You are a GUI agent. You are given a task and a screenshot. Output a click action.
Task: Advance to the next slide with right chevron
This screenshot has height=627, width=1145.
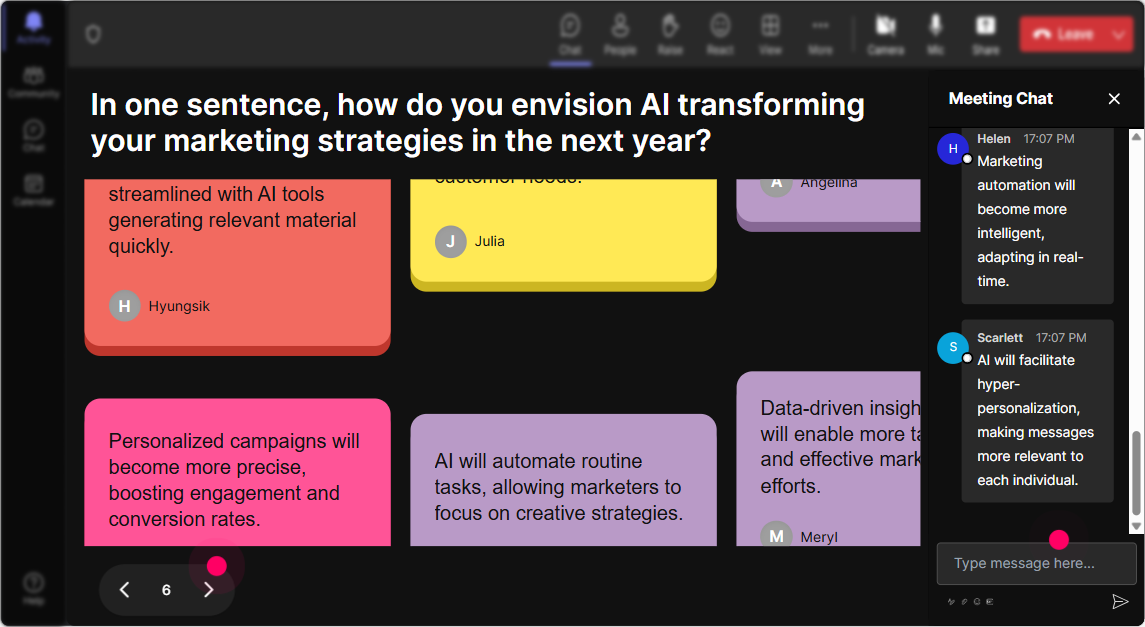coord(209,590)
